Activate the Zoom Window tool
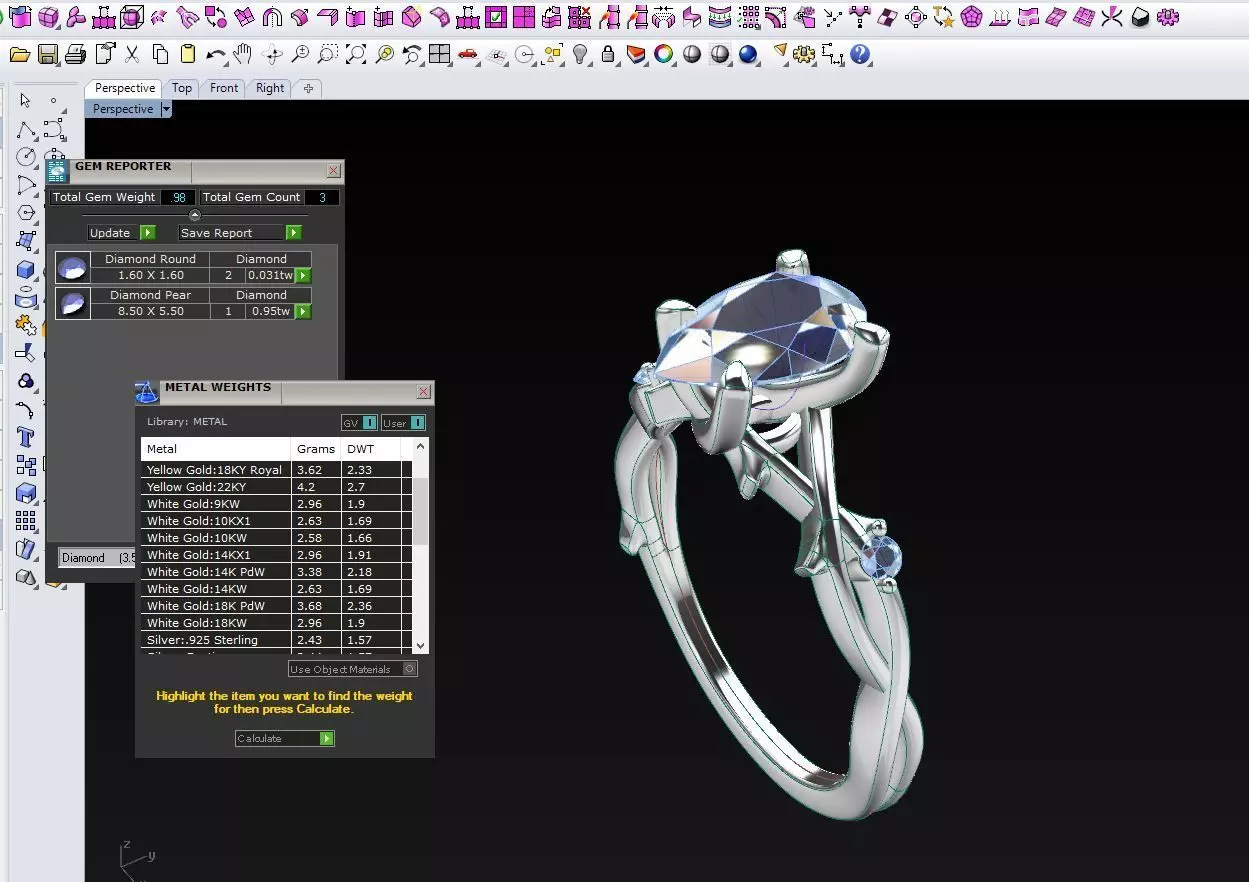The image size is (1249, 882). (327, 55)
